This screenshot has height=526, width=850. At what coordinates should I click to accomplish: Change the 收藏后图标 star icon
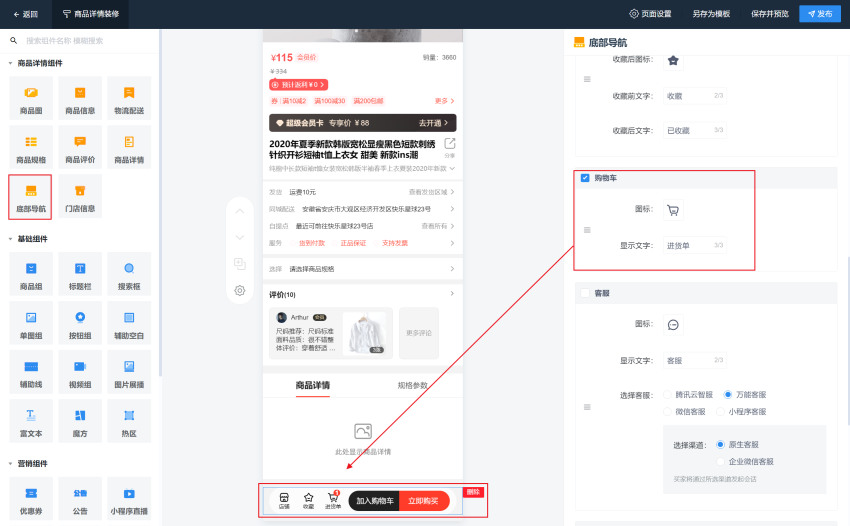(673, 61)
